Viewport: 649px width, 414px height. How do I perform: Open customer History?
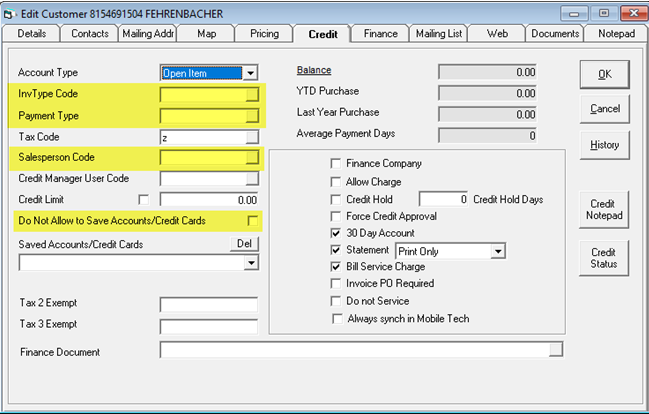[605, 145]
